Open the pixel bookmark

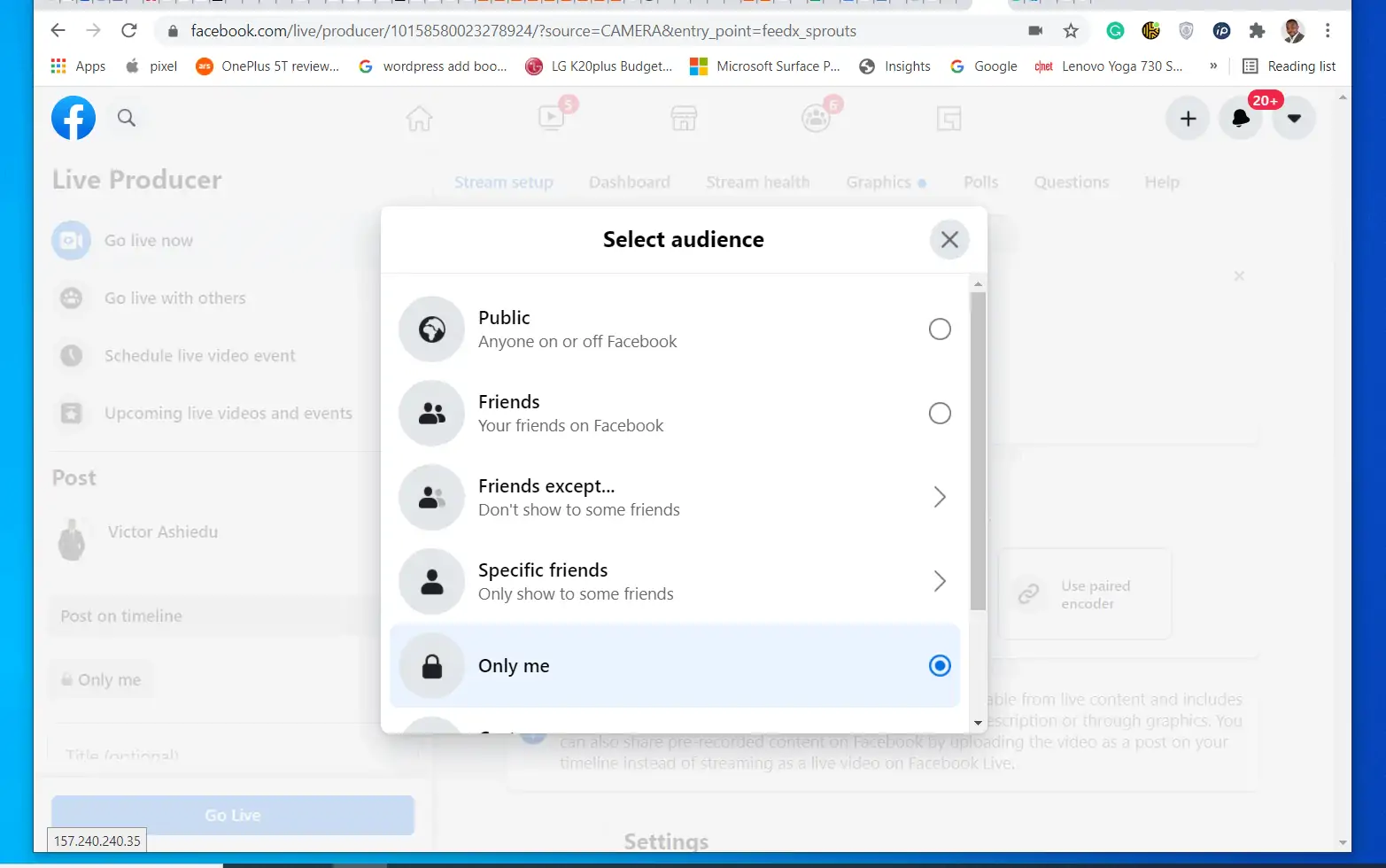coord(151,66)
